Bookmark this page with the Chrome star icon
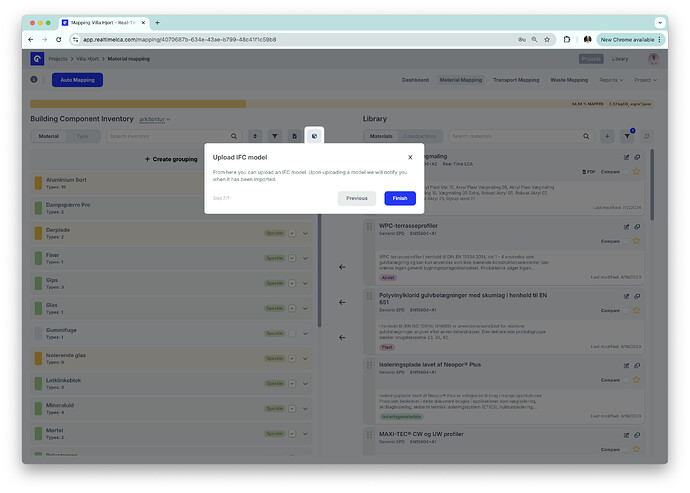The height and width of the screenshot is (493, 690). (x=547, y=40)
